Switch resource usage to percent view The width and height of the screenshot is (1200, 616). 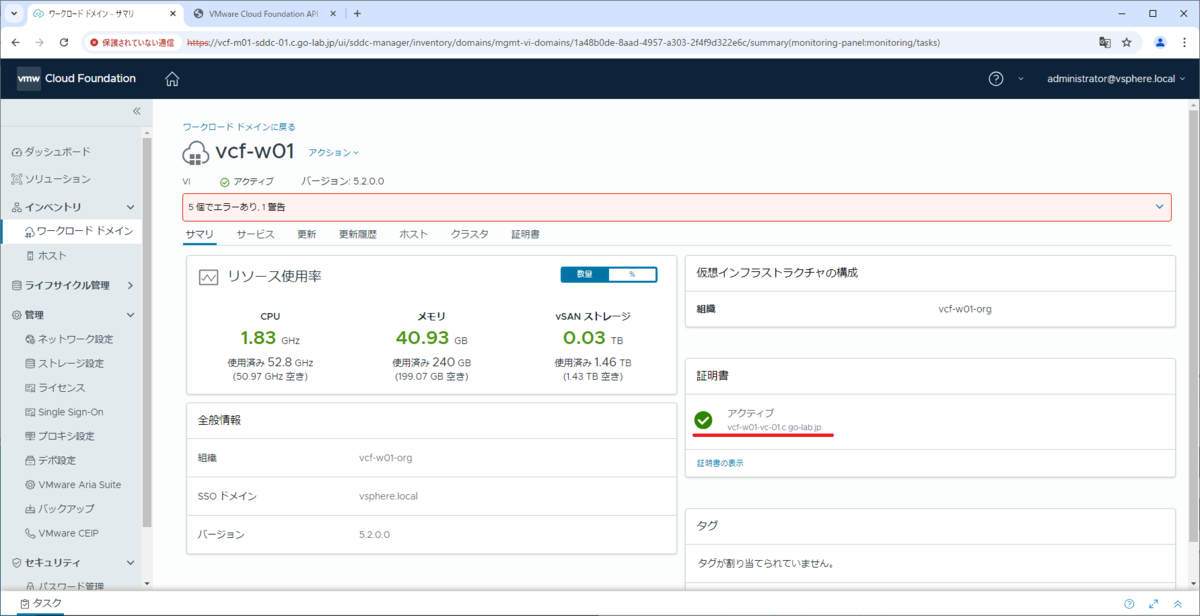tap(632, 274)
